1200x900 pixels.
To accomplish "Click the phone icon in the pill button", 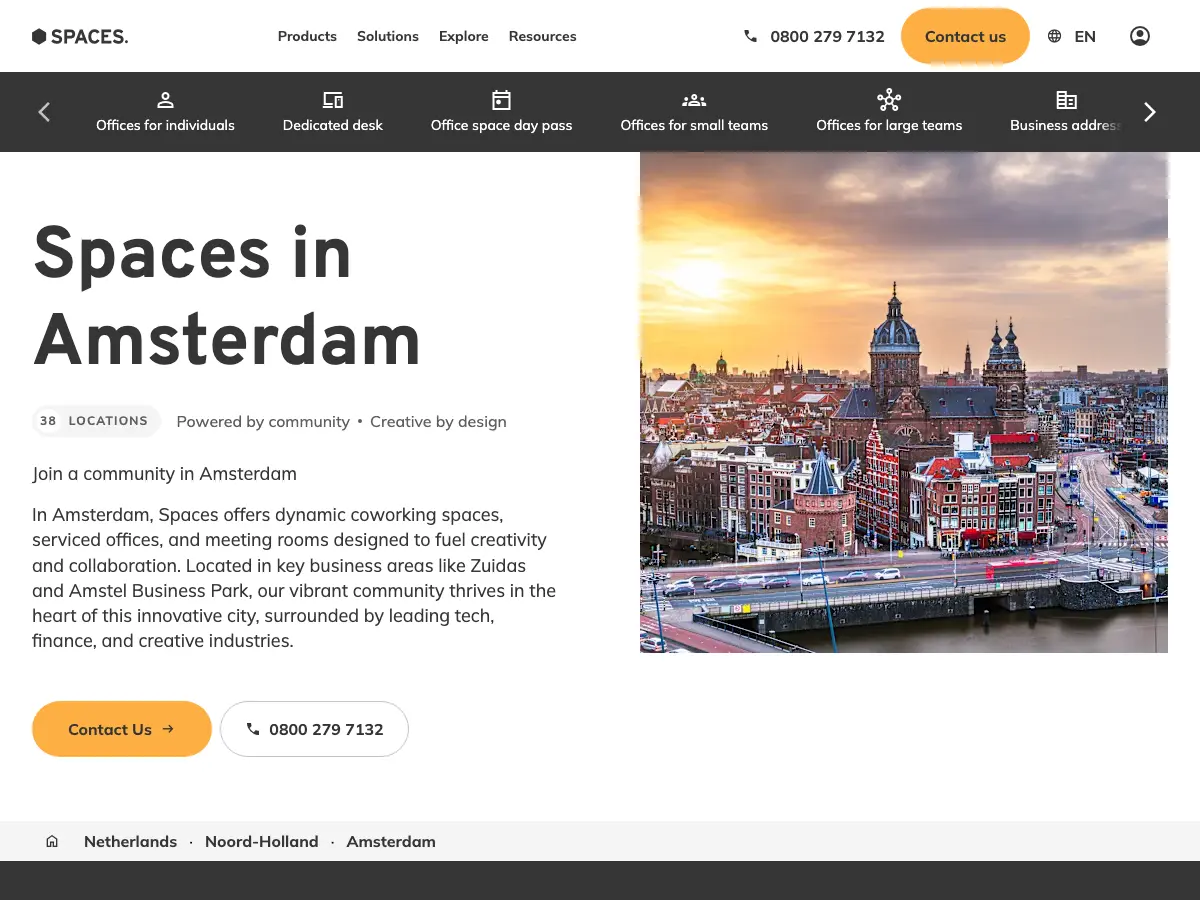I will coord(253,730).
